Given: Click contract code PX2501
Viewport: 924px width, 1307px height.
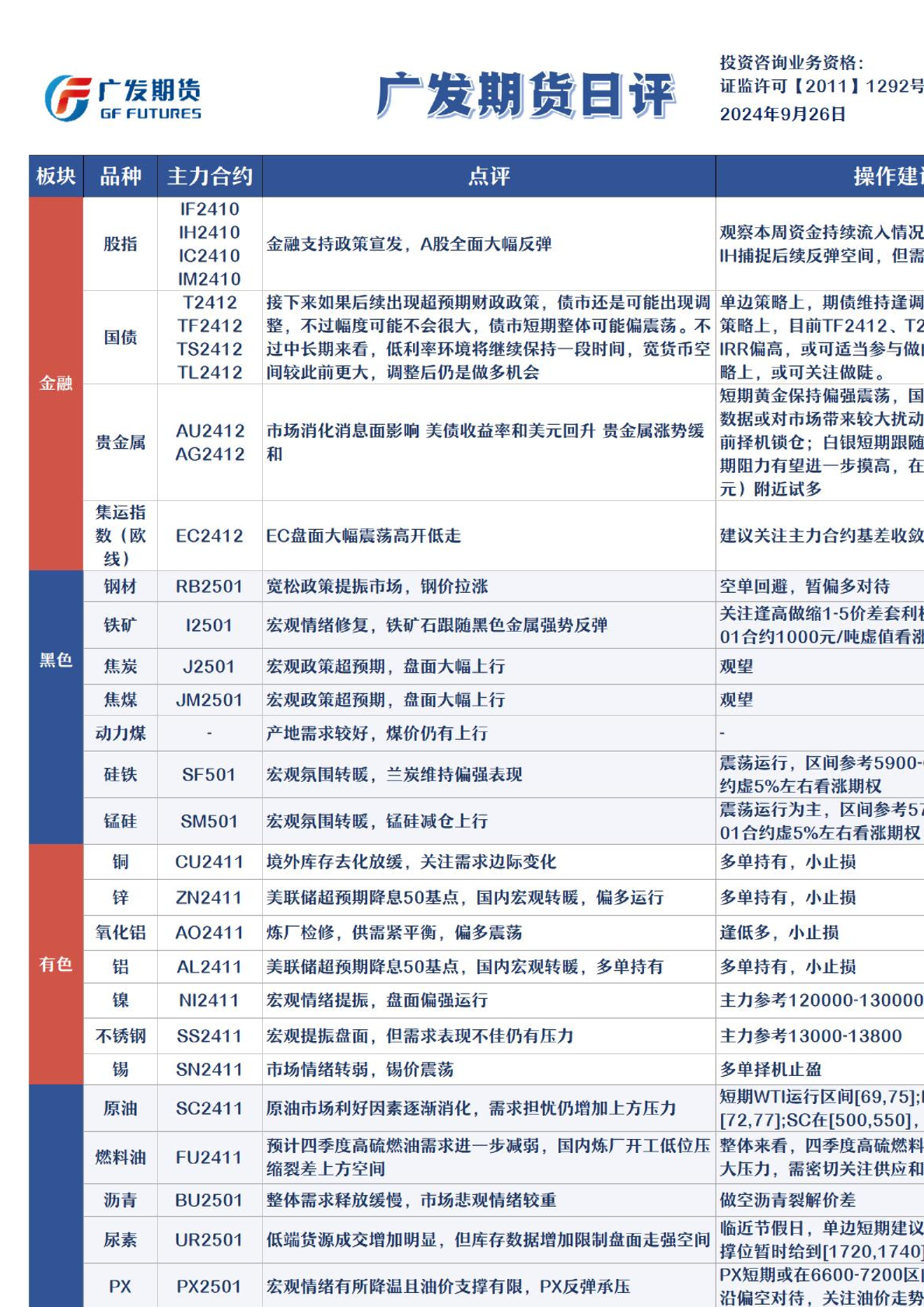Looking at the screenshot, I should (209, 1287).
